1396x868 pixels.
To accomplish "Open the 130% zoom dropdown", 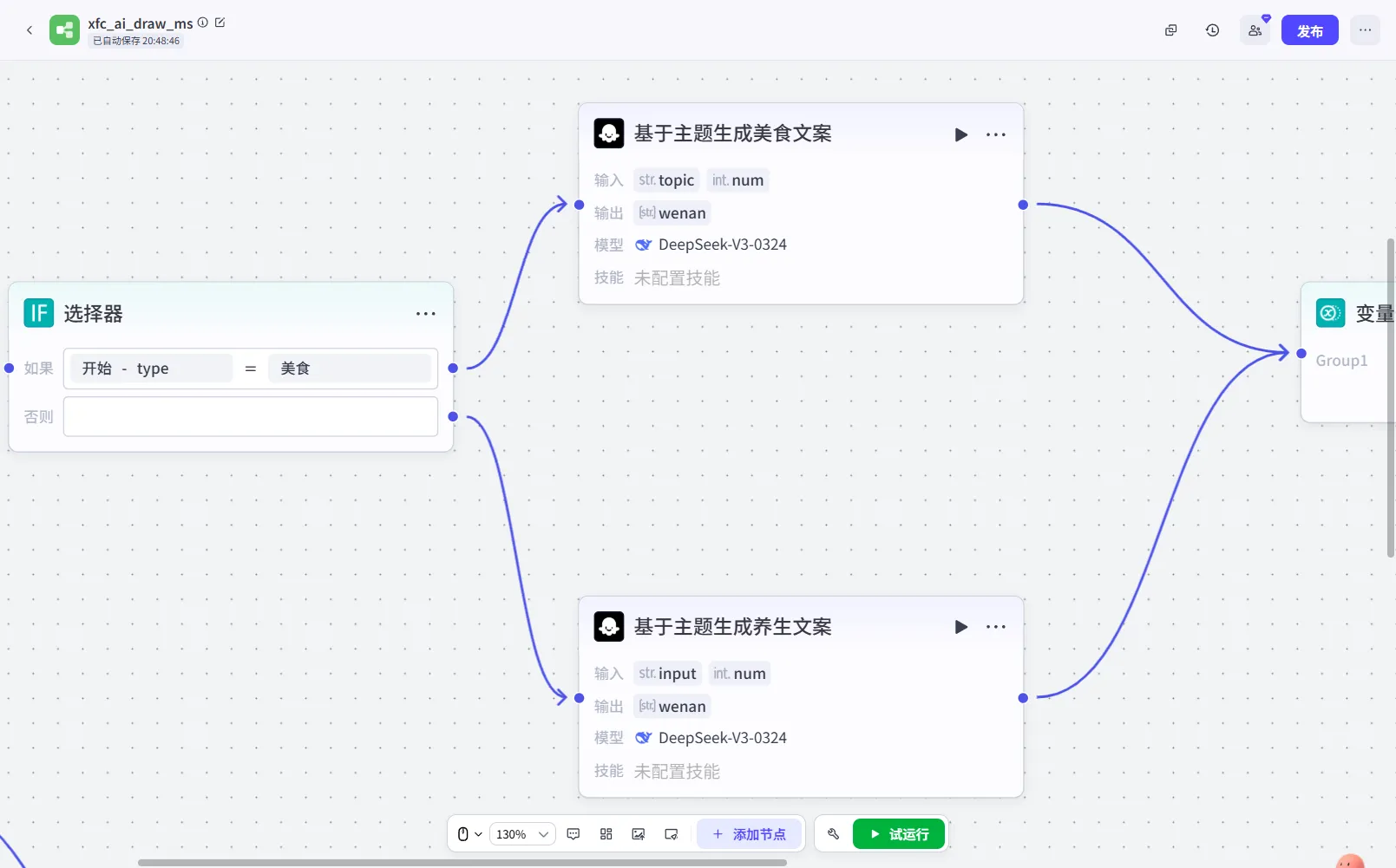I will 522,834.
